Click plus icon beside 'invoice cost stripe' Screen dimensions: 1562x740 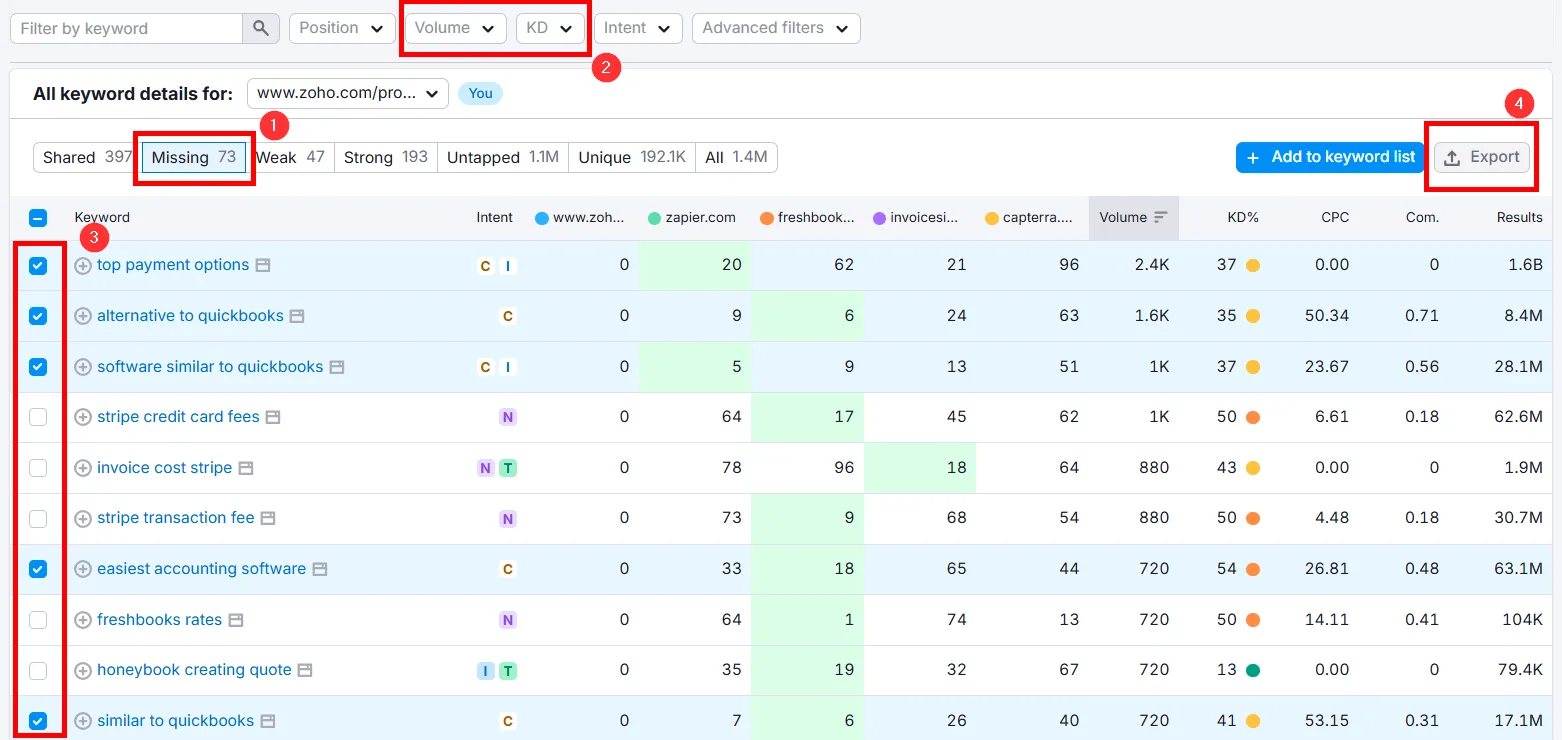click(x=83, y=468)
